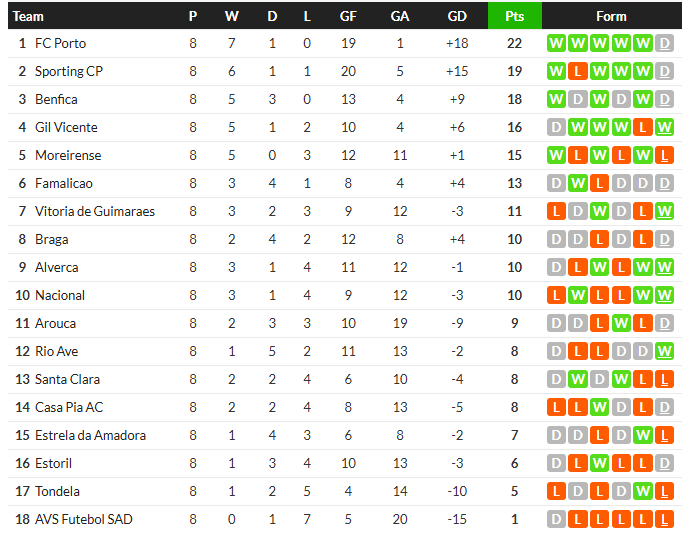Viewport: 692px width, 540px height.
Task: Click the Team column header
Action: click(x=29, y=16)
